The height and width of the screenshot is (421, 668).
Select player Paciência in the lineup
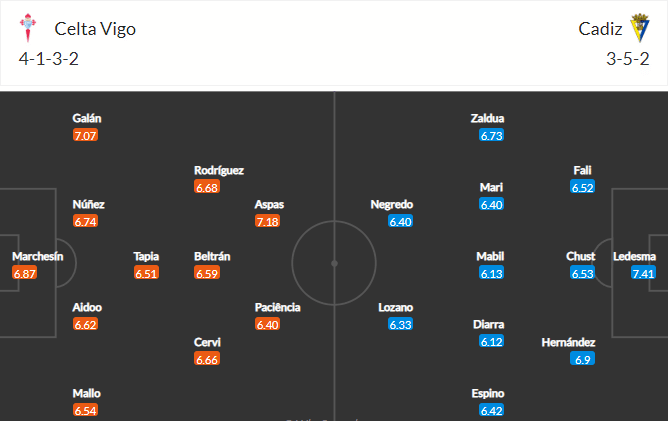click(x=277, y=307)
